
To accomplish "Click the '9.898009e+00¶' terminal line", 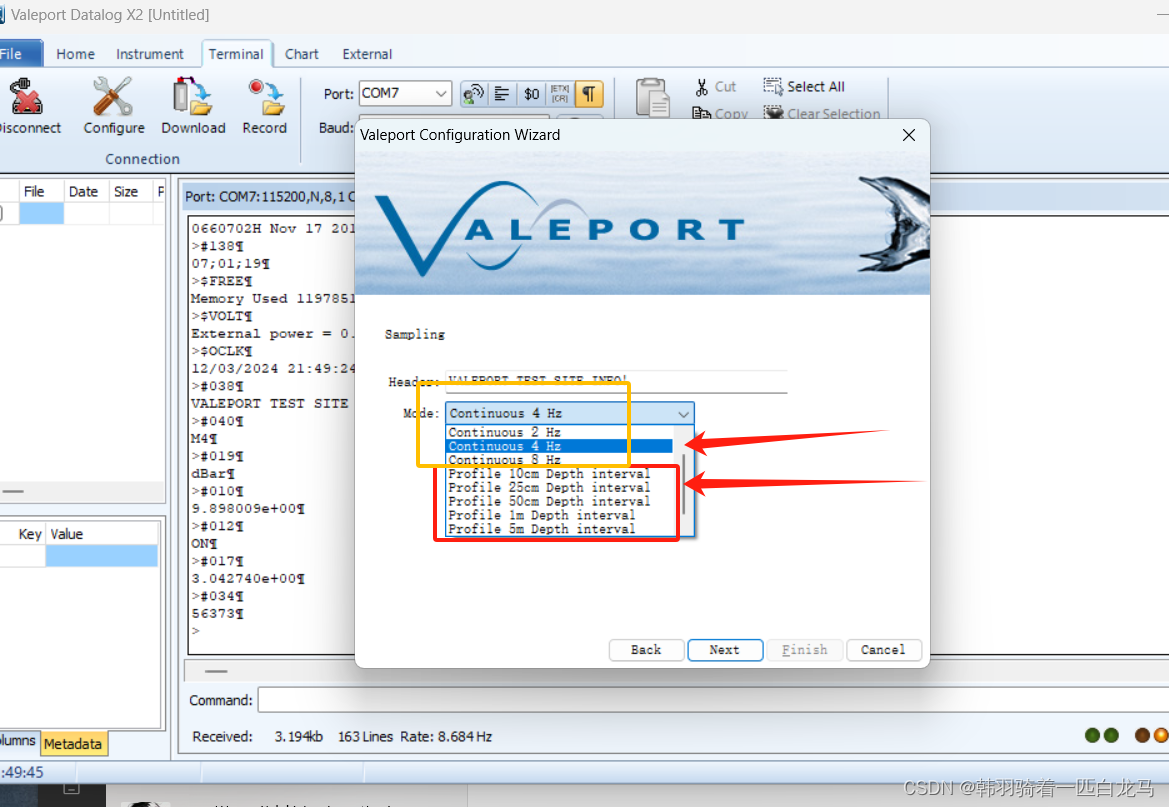I will click(248, 509).
